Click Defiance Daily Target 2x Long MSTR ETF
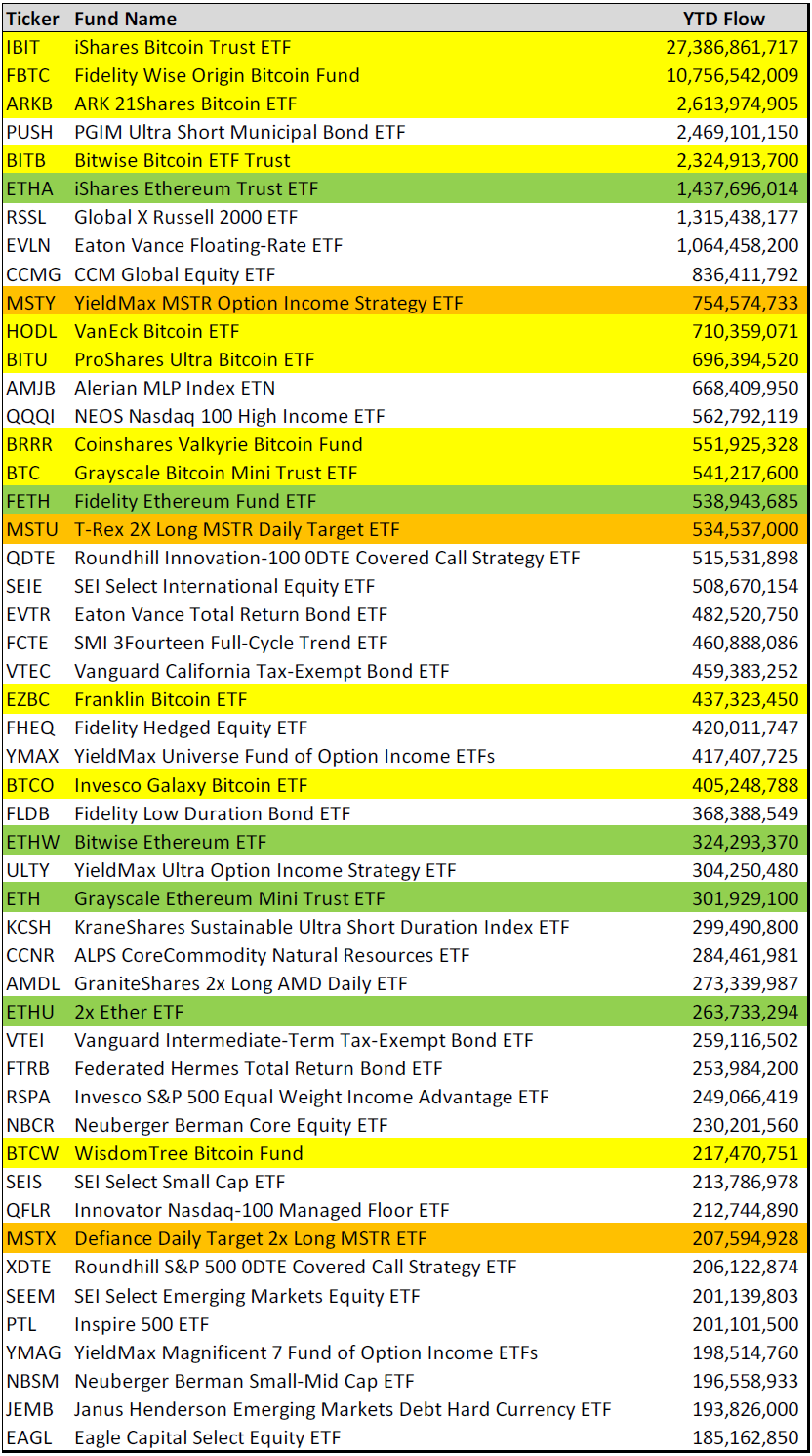Screen dimensions: 812x1456 tap(251, 1238)
